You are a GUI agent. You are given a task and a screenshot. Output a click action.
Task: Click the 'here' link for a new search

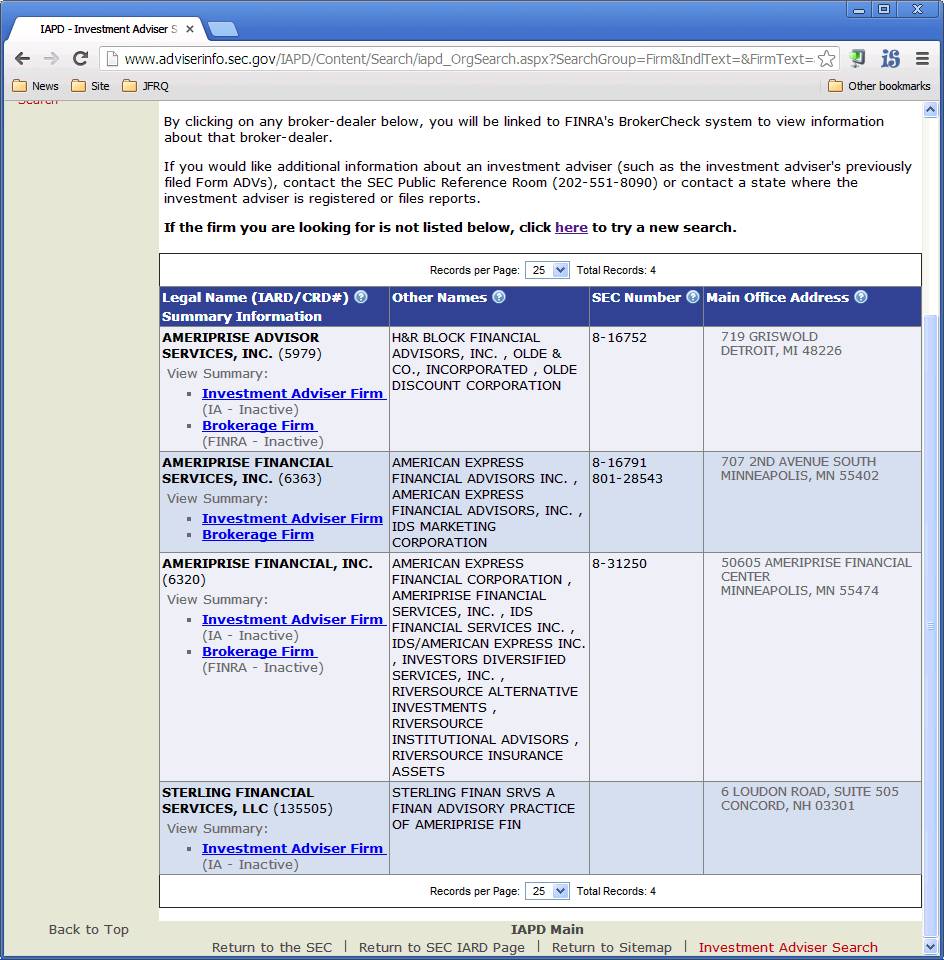pyautogui.click(x=571, y=227)
